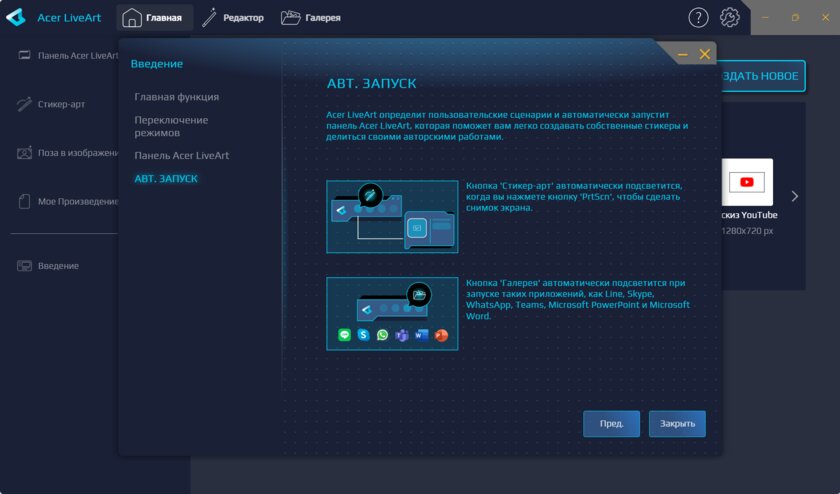
Task: Open Стикер-арт from the sidebar
Action: tap(60, 104)
